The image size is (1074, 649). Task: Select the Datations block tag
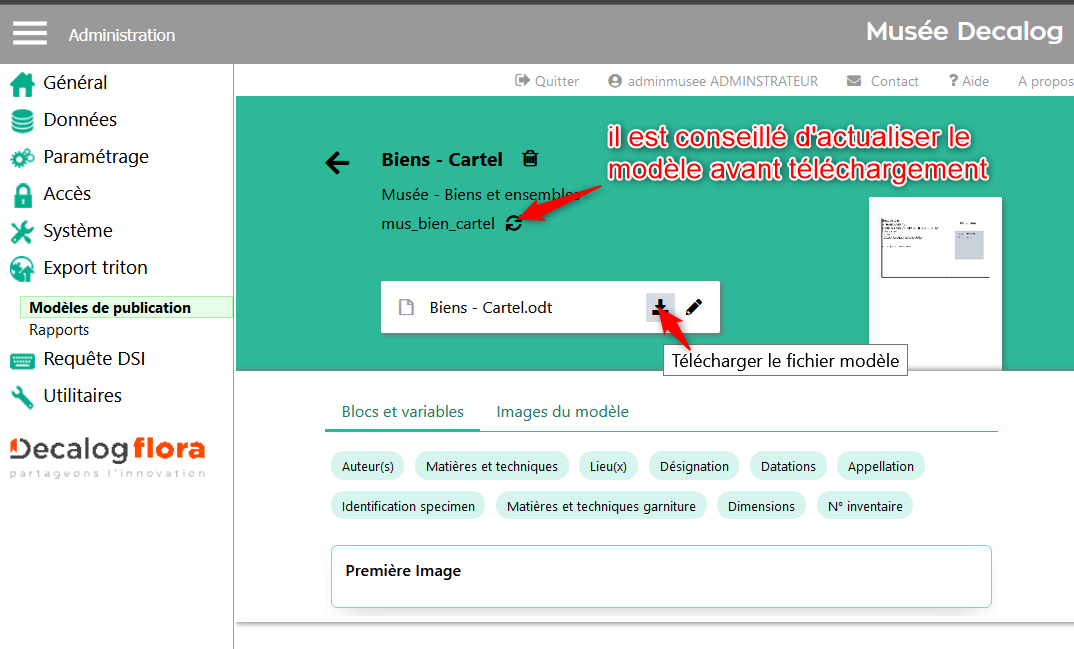(788, 466)
